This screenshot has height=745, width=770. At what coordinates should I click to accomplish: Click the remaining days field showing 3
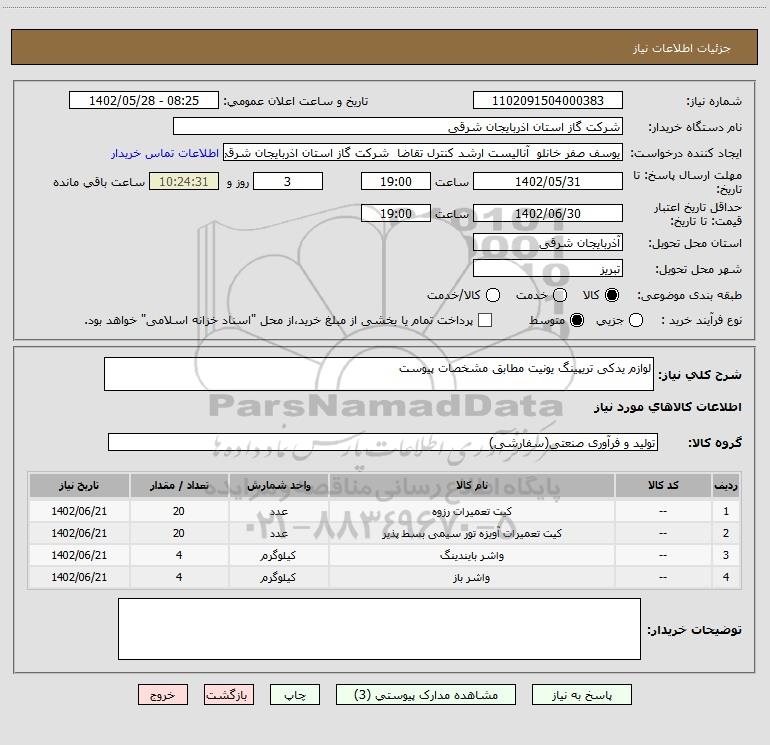click(288, 182)
